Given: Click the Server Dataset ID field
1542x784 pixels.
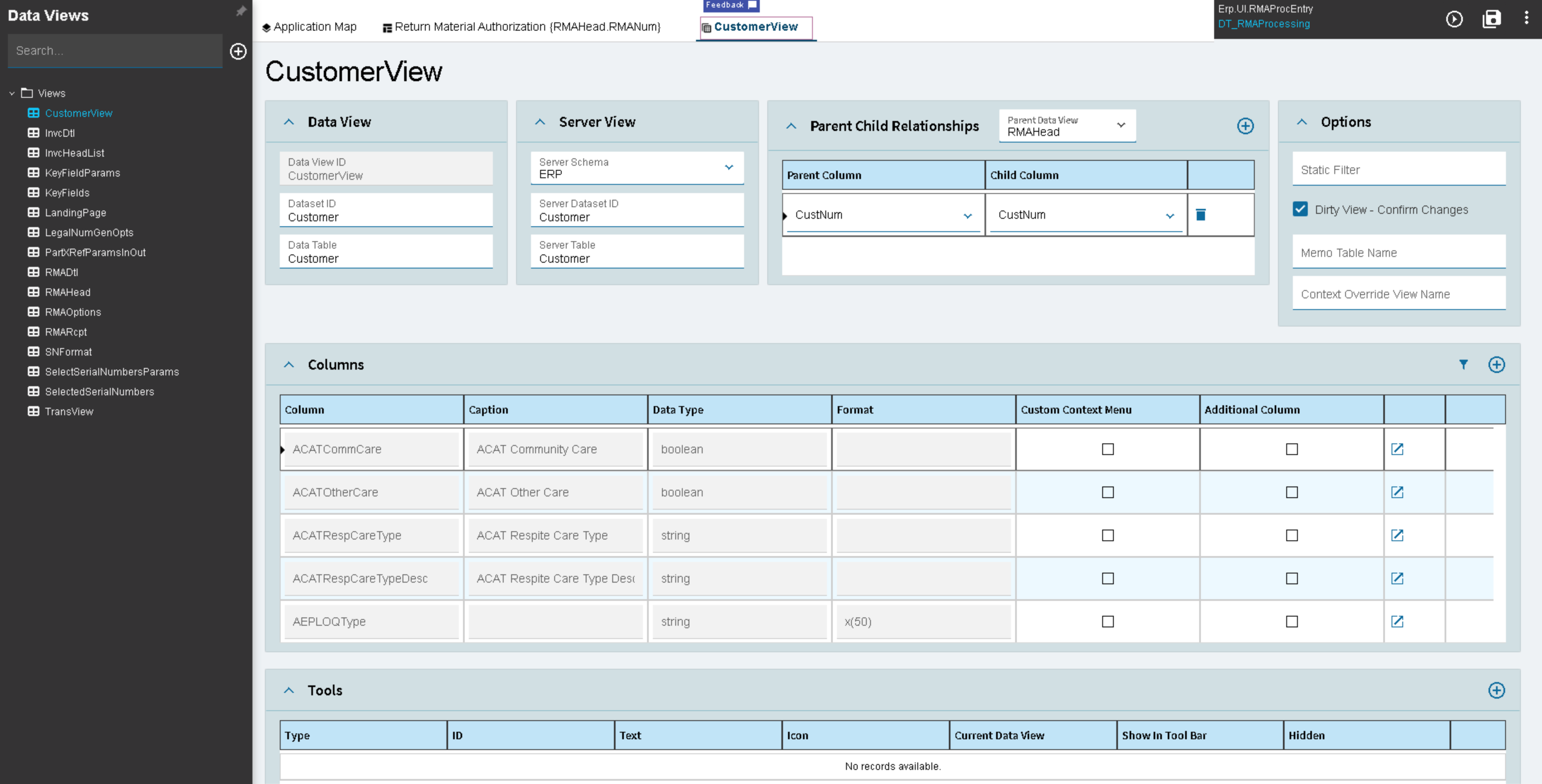Looking at the screenshot, I should [637, 210].
